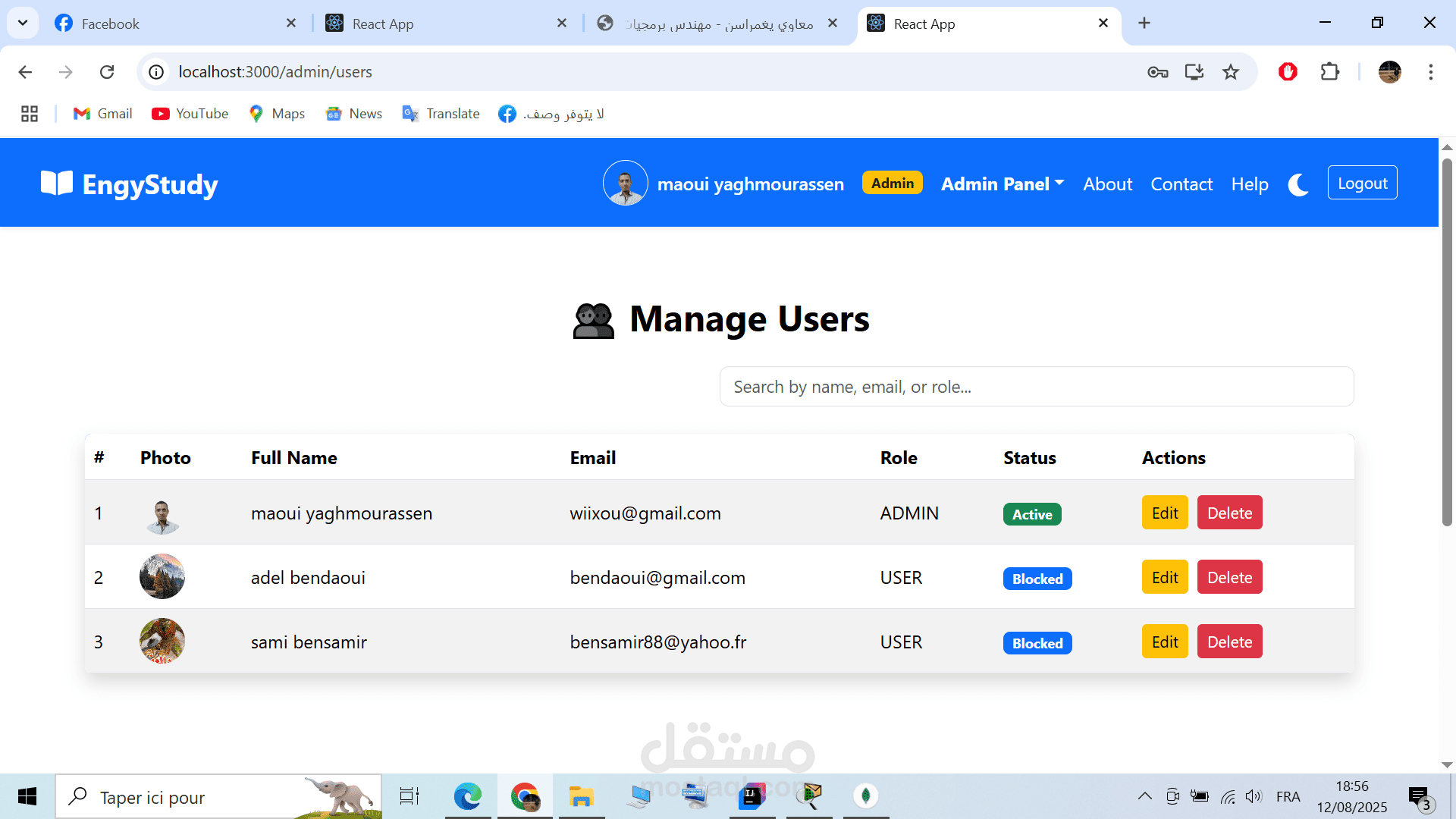Click Edit for adel bendaoui

click(x=1164, y=577)
